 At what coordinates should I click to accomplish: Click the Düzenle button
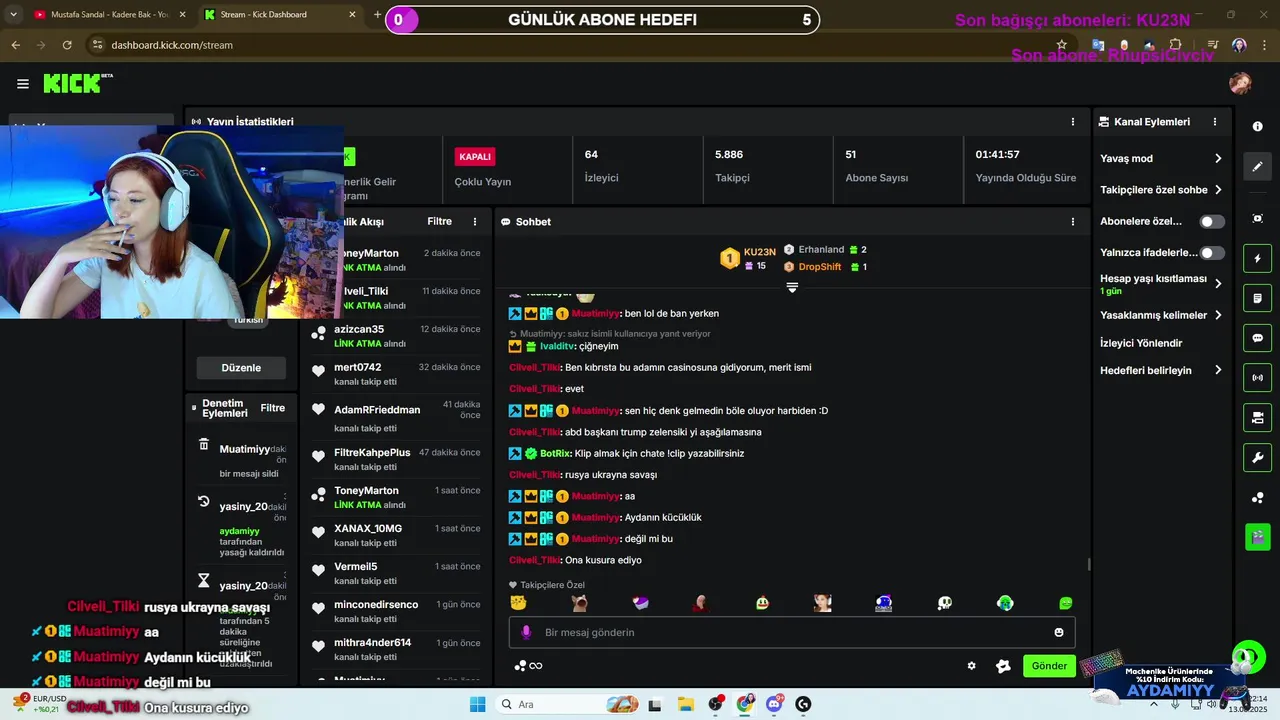coord(241,368)
